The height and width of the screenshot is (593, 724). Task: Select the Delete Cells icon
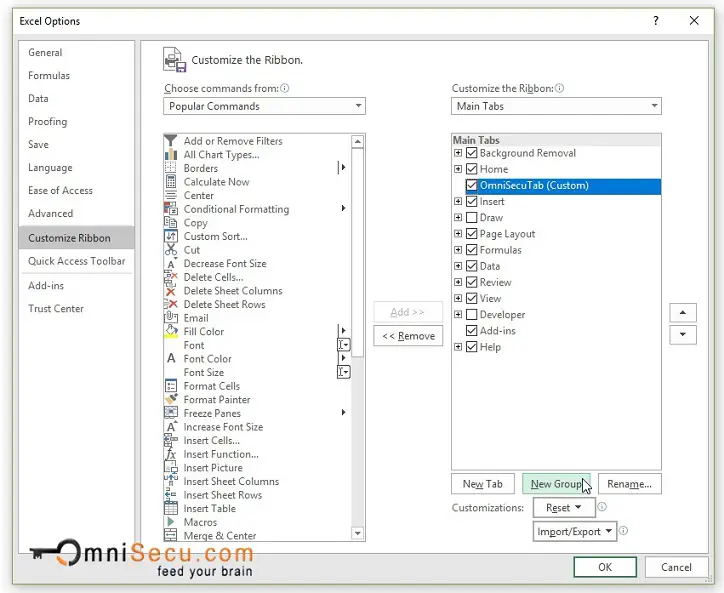tap(171, 277)
